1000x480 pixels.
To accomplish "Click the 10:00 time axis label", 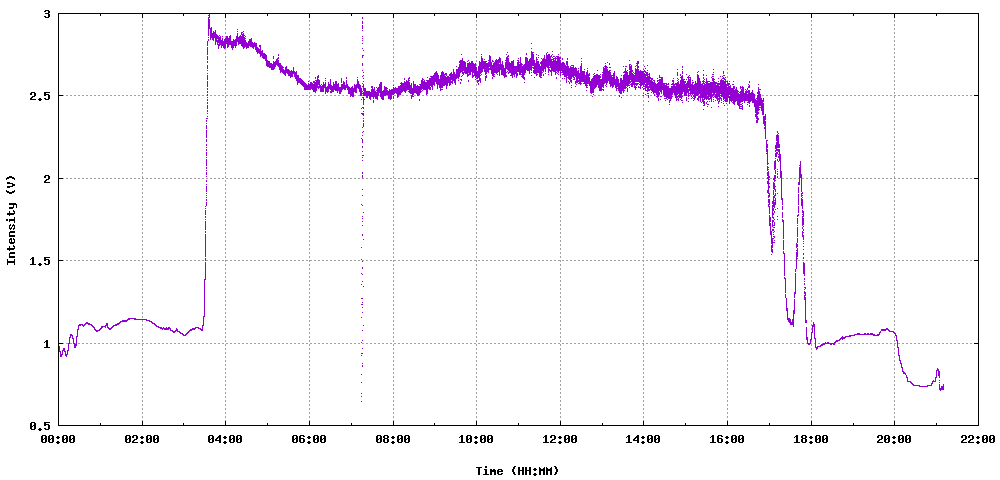I will (x=476, y=440).
